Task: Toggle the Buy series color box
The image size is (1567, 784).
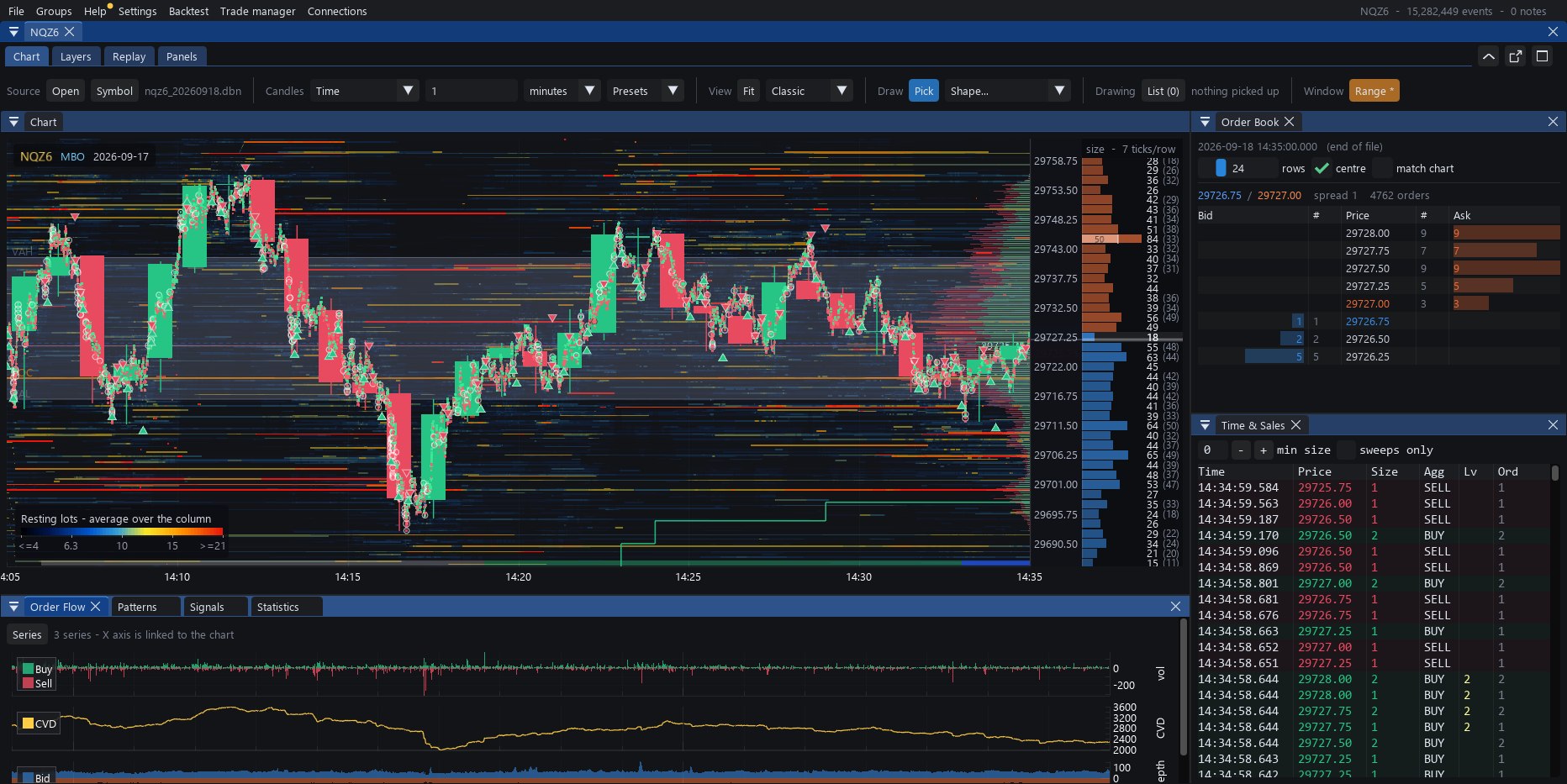Action: [28, 670]
